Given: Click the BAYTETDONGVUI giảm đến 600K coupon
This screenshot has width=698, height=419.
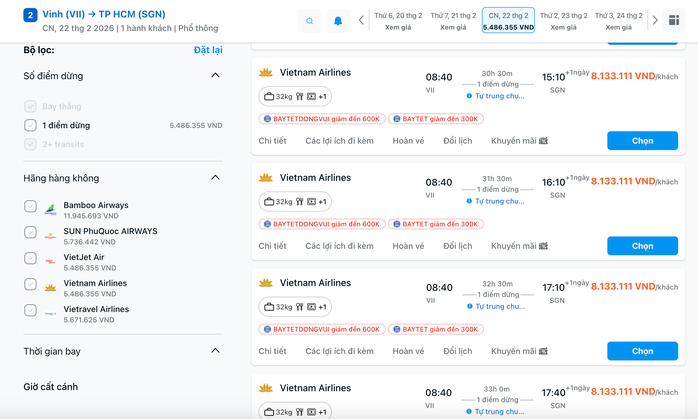Looking at the screenshot, I should tap(321, 119).
